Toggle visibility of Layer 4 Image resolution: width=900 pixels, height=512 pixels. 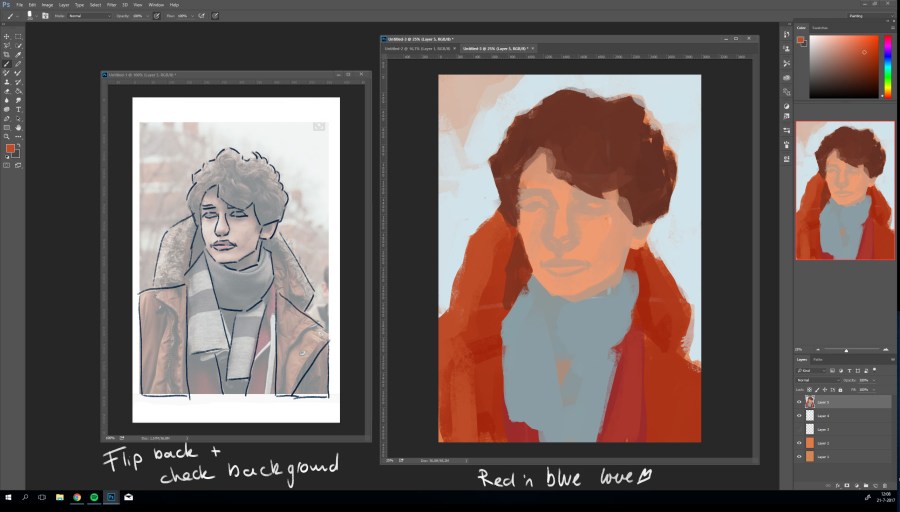point(799,415)
